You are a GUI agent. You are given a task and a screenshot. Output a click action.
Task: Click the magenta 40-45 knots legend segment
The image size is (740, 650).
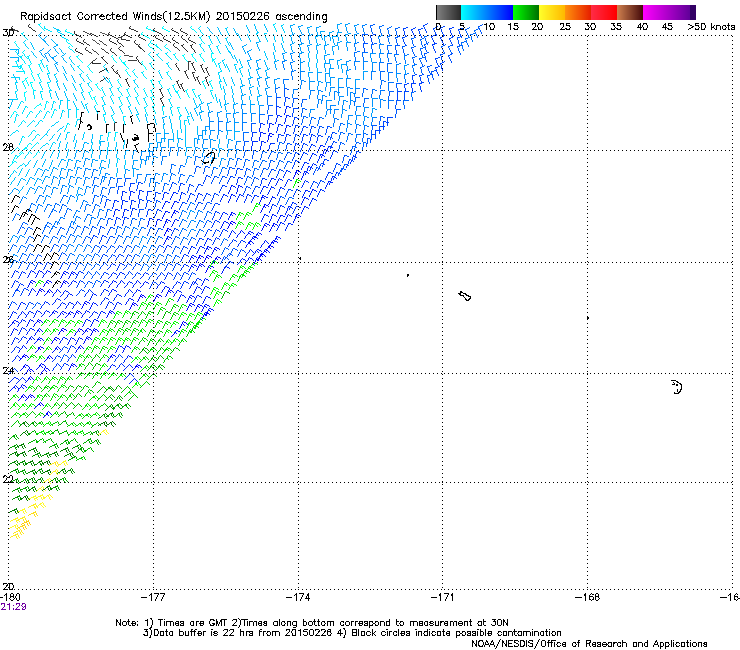click(656, 12)
